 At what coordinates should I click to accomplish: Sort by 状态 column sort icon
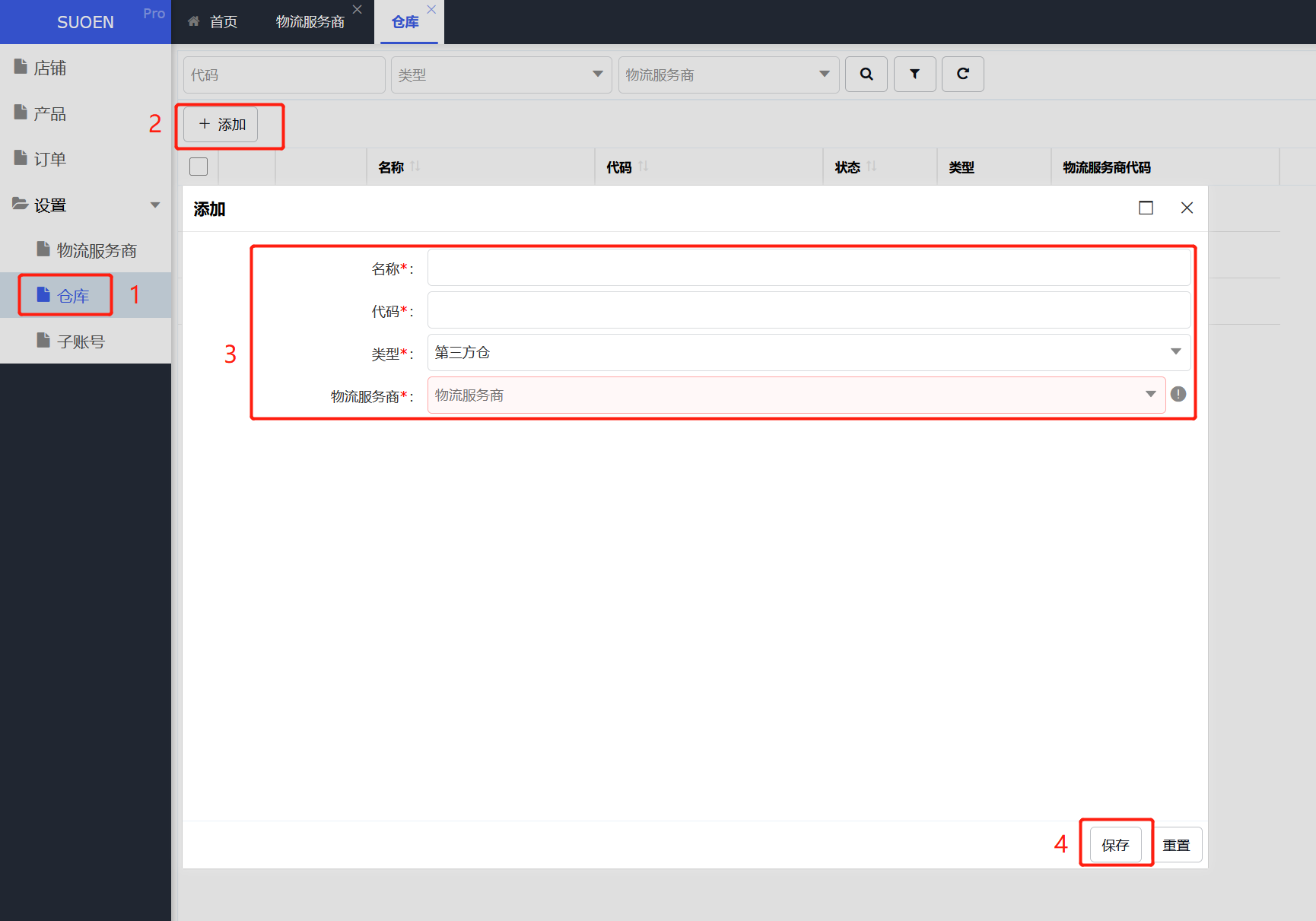[872, 167]
